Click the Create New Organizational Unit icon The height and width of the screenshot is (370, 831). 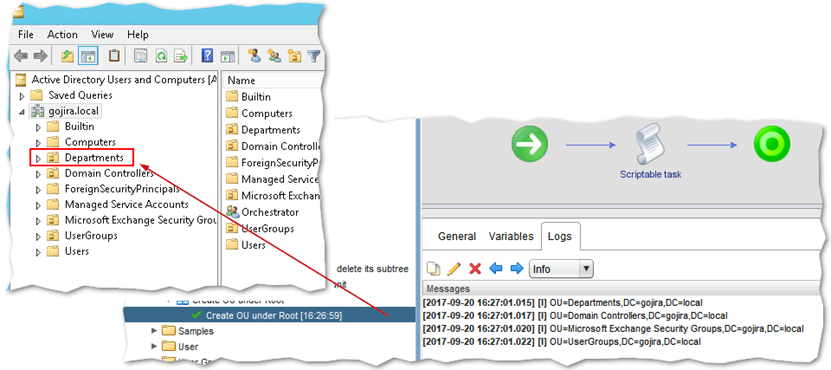click(x=294, y=55)
